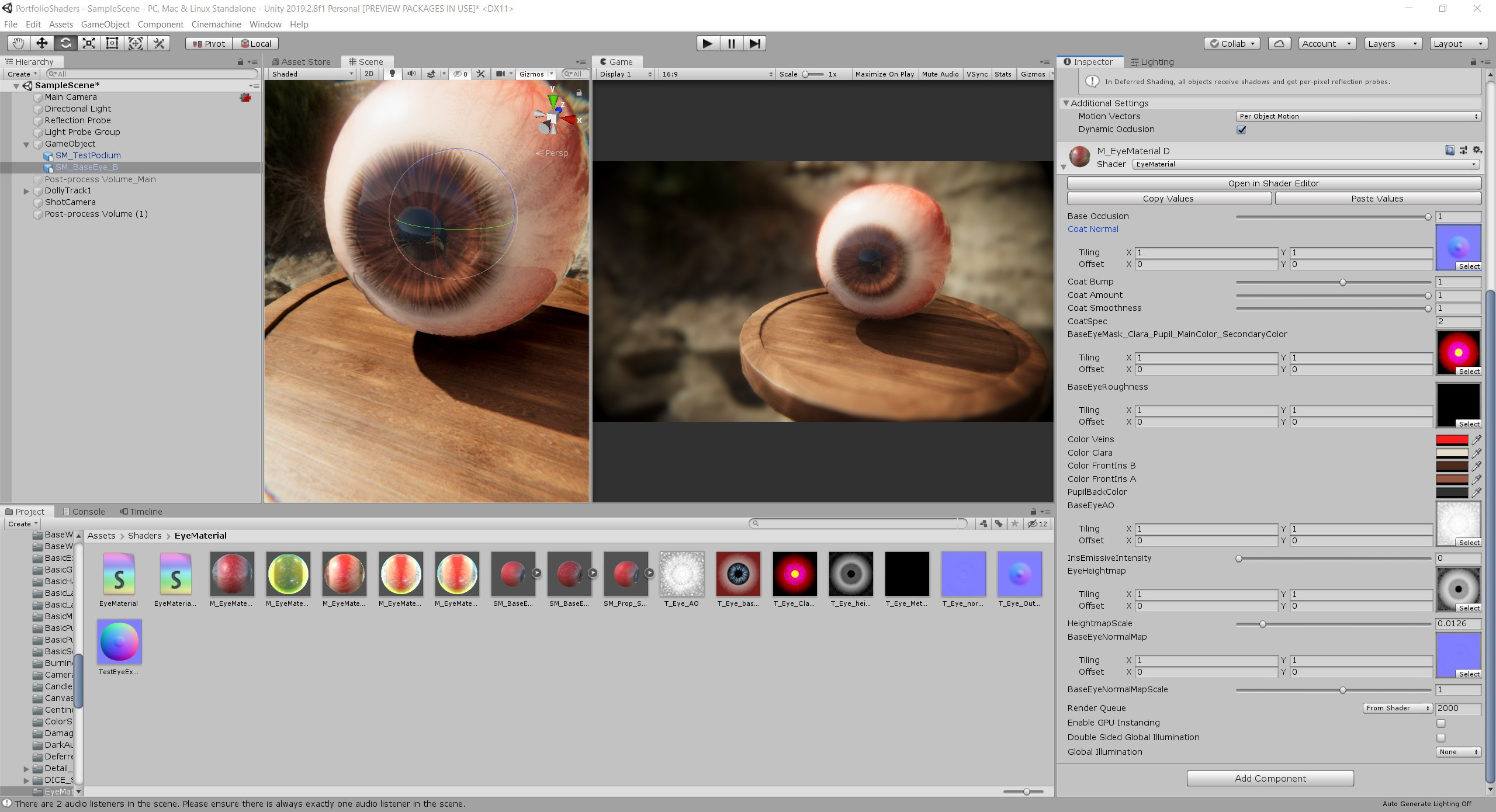The image size is (1496, 812).
Task: Open the GameObject menu
Action: 105,24
